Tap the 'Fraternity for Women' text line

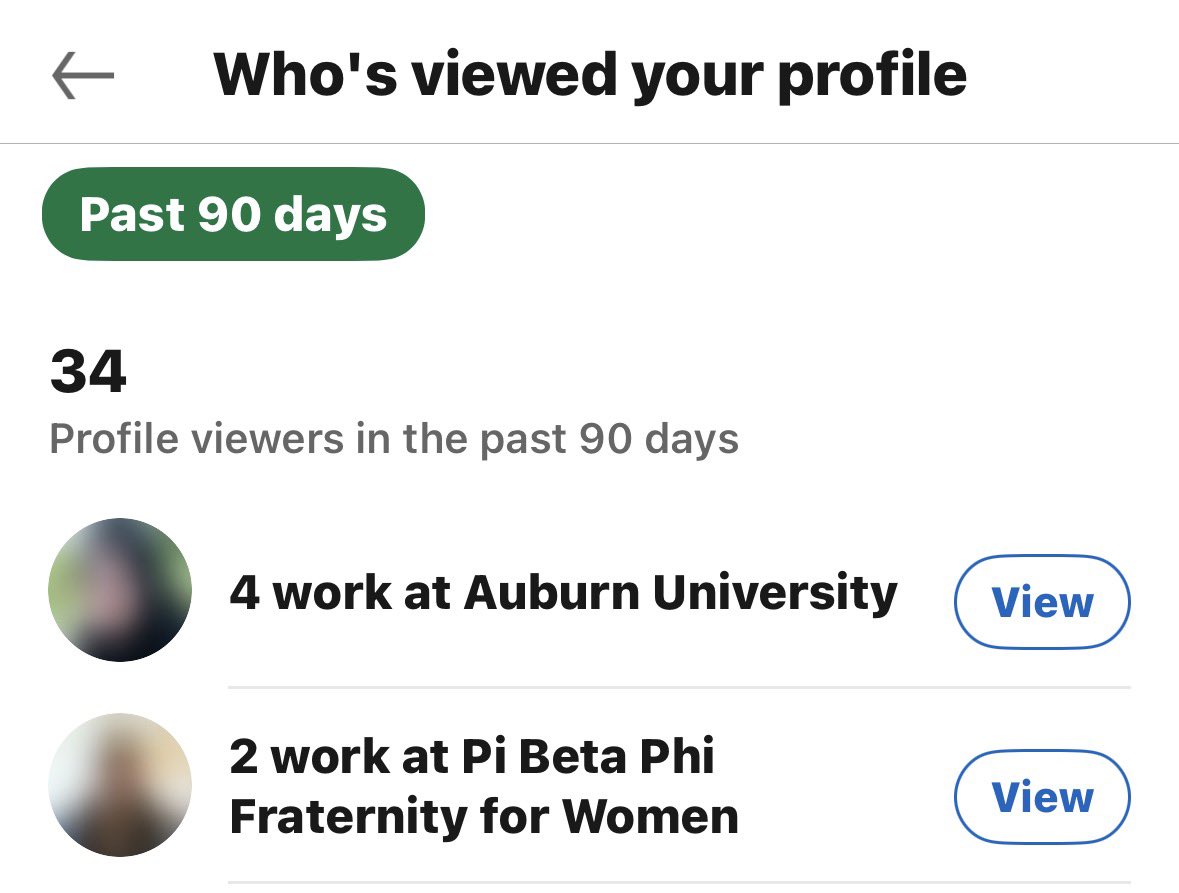[484, 816]
